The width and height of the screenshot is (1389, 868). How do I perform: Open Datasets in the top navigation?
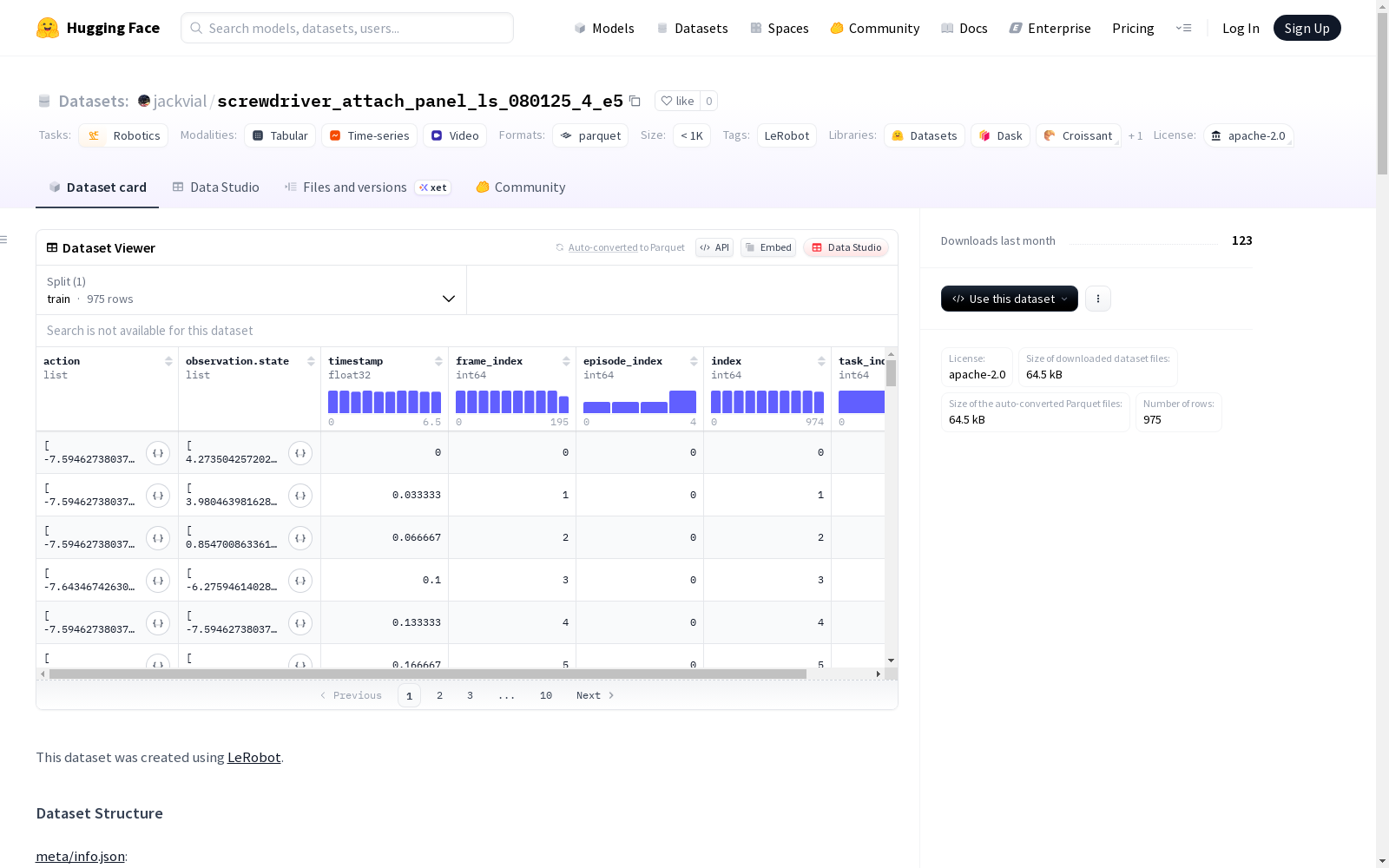pyautogui.click(x=692, y=28)
